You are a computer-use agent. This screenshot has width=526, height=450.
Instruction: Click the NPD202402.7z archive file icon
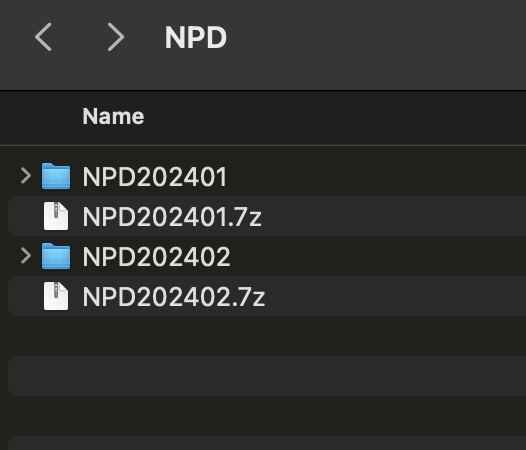pyautogui.click(x=56, y=296)
